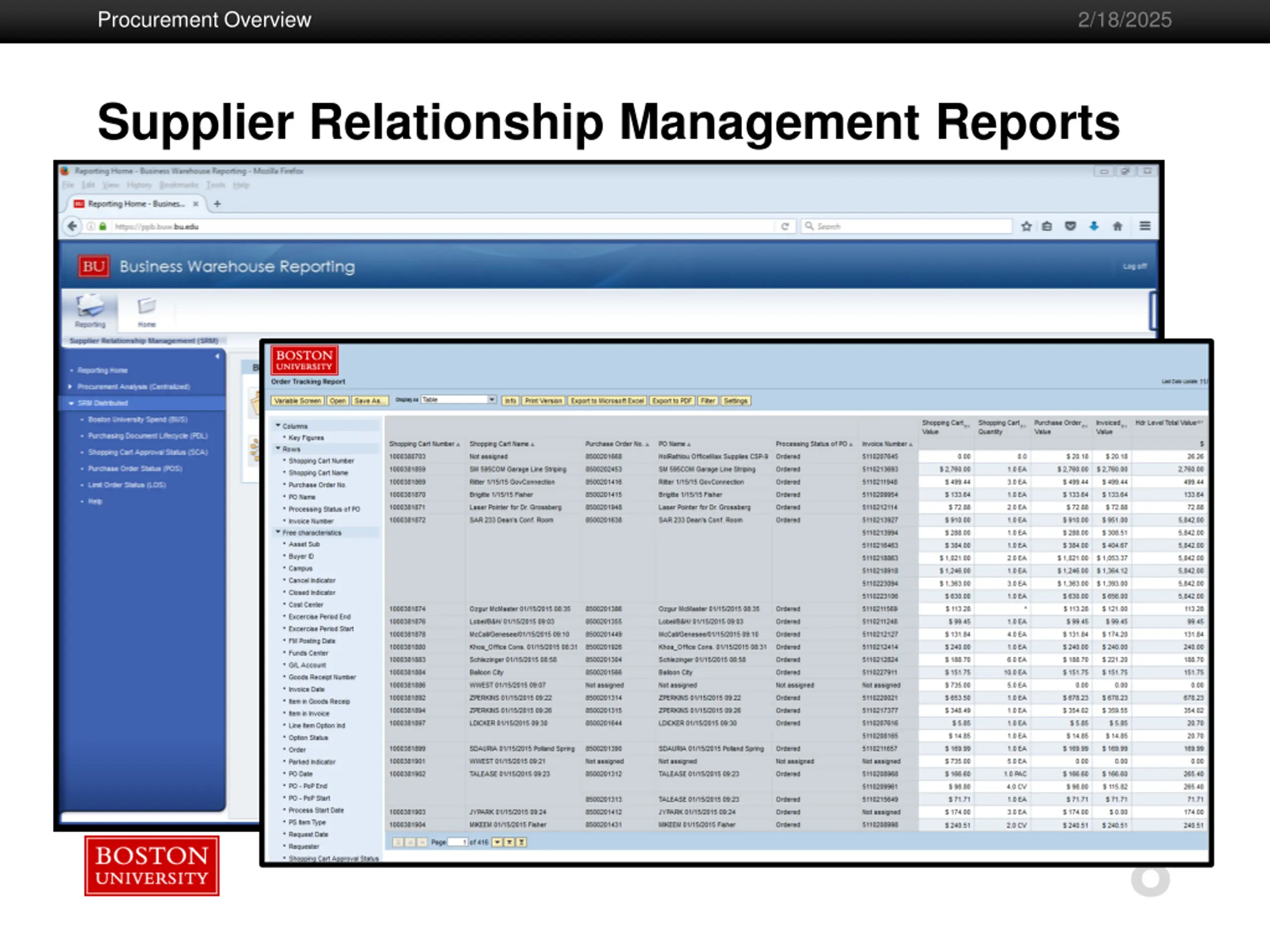Open the History menu in Firefox
This screenshot has height=952, width=1270.
point(139,185)
